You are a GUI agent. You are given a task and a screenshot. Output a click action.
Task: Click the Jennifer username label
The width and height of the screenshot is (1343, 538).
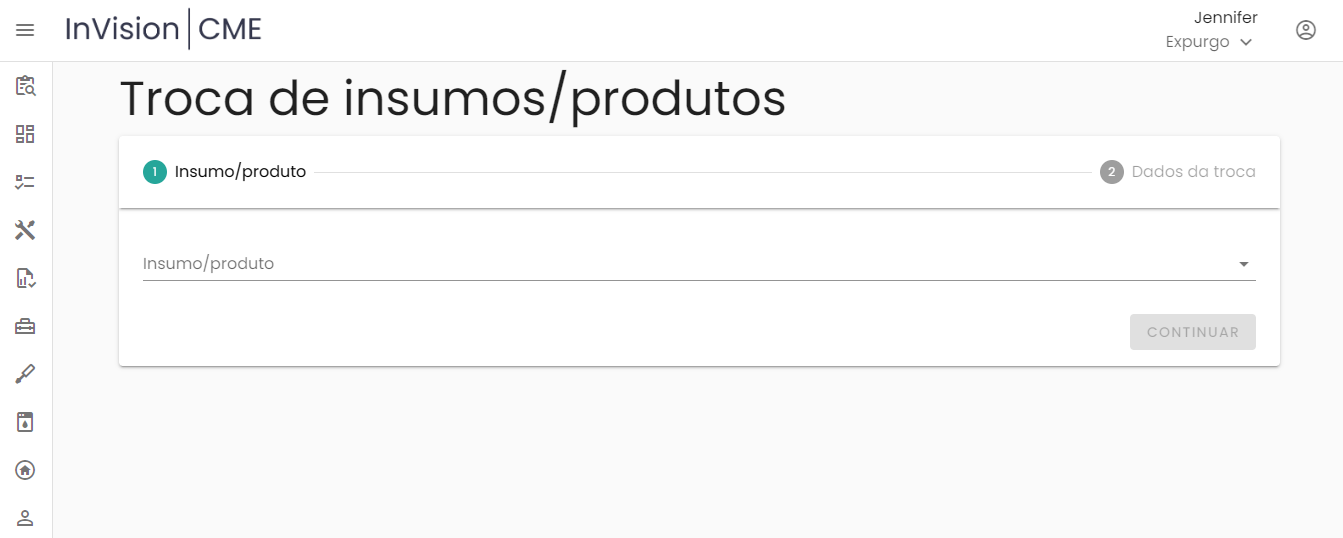(x=1225, y=17)
